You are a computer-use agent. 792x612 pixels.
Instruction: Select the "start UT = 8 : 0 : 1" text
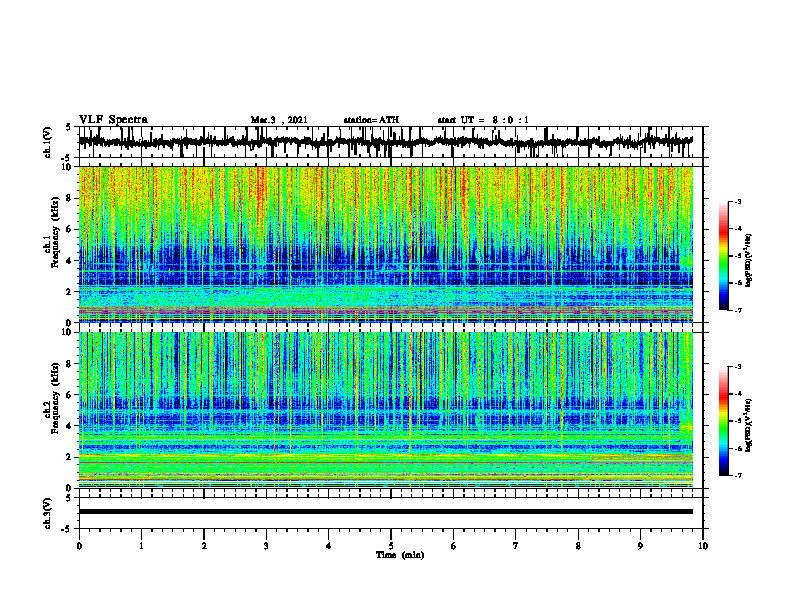point(483,120)
